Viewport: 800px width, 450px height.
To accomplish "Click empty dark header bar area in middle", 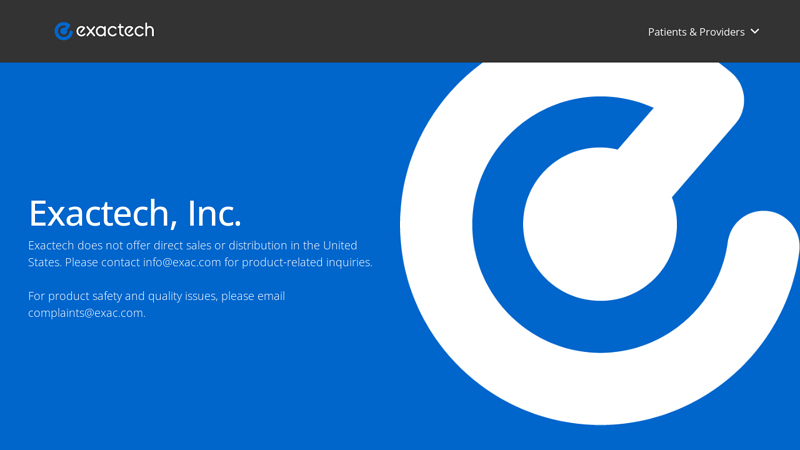I will click(x=398, y=31).
